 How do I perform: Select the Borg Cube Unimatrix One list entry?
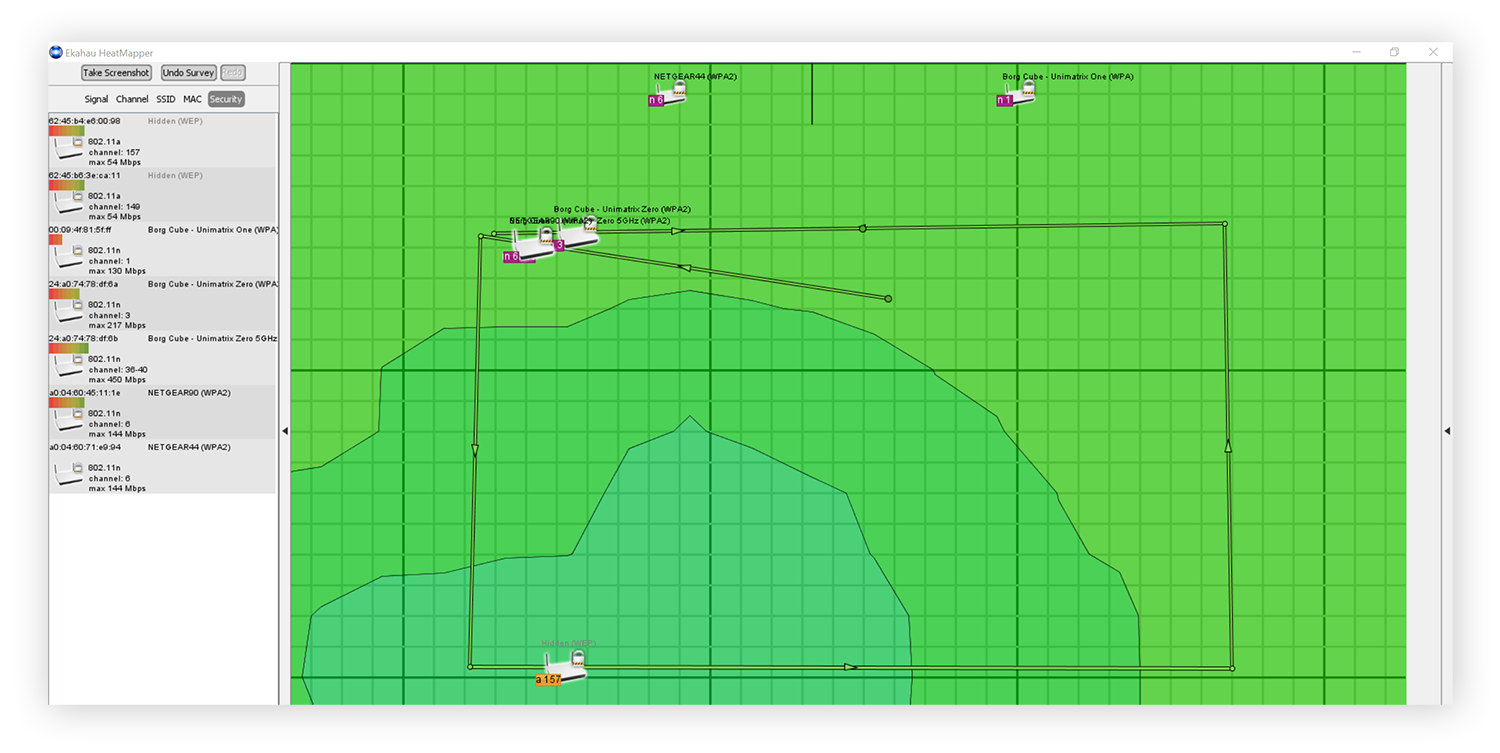point(162,250)
